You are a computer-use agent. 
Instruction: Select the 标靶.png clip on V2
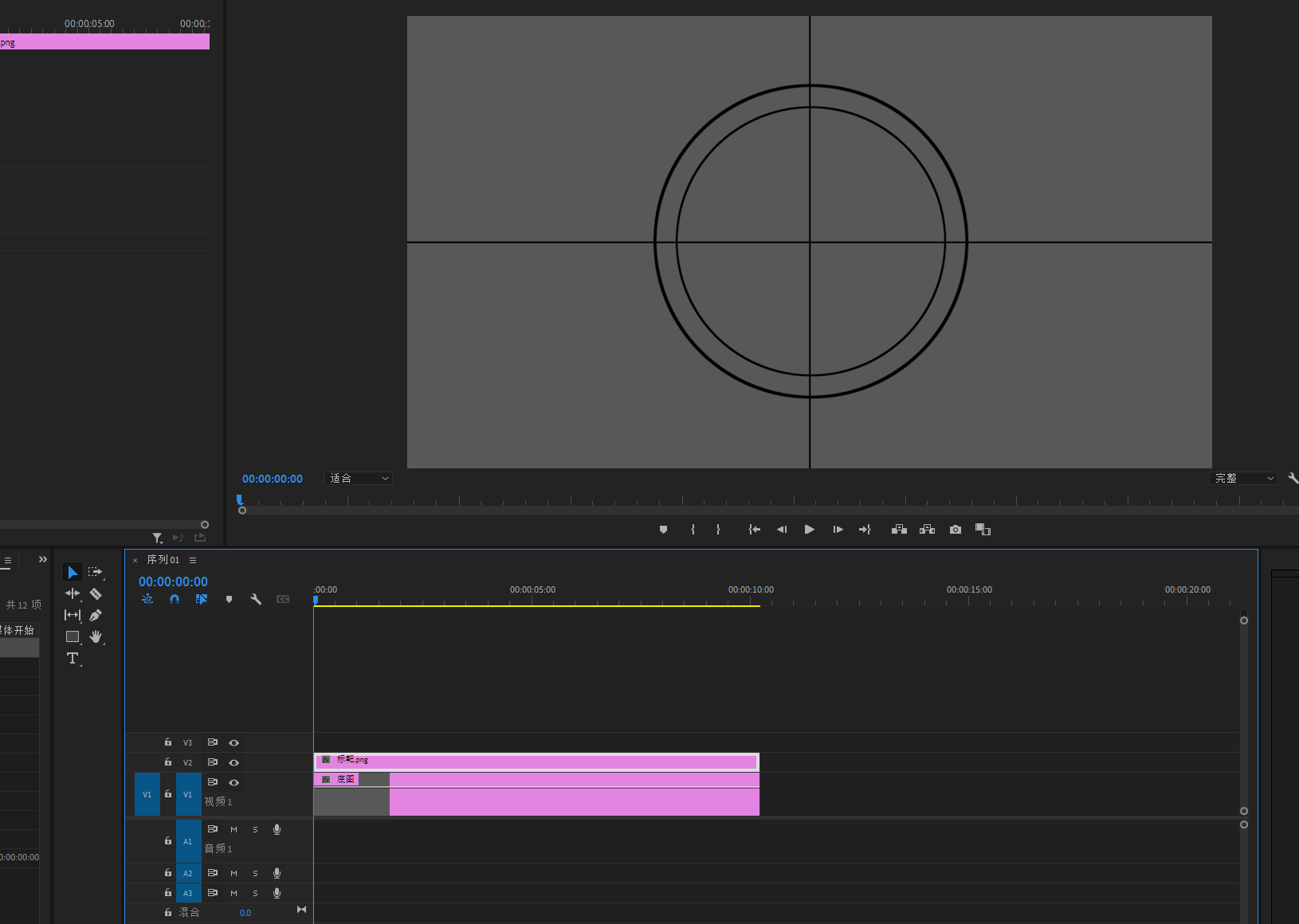click(x=536, y=762)
